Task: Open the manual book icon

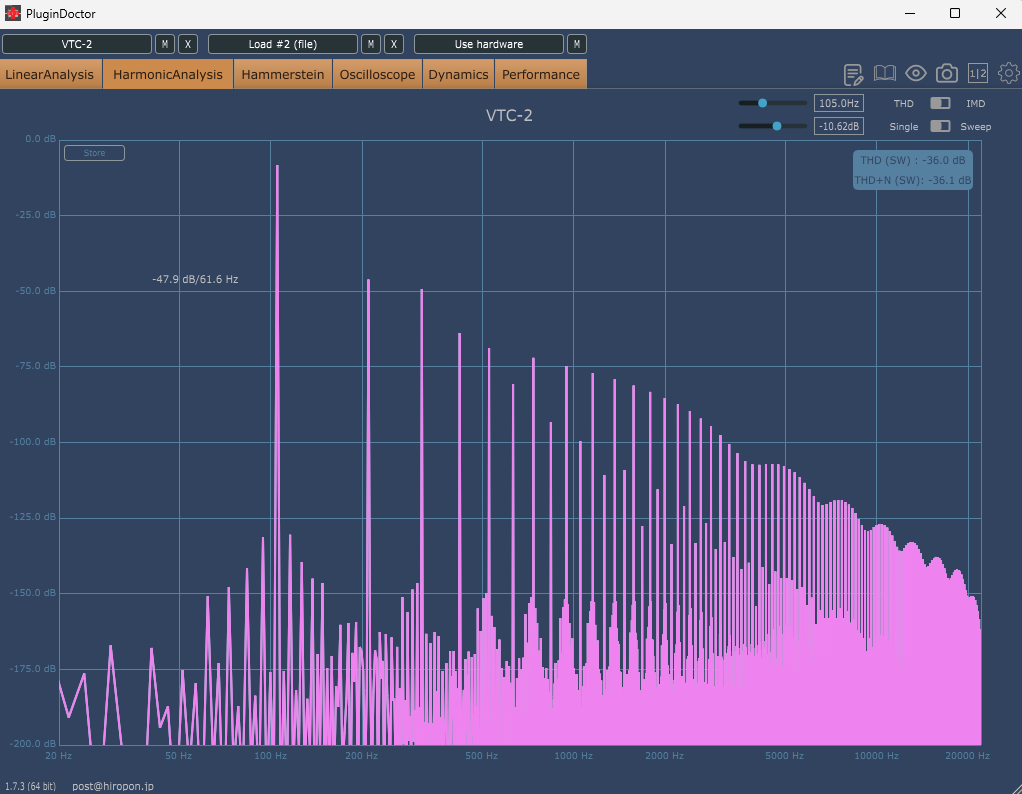Action: click(x=884, y=74)
